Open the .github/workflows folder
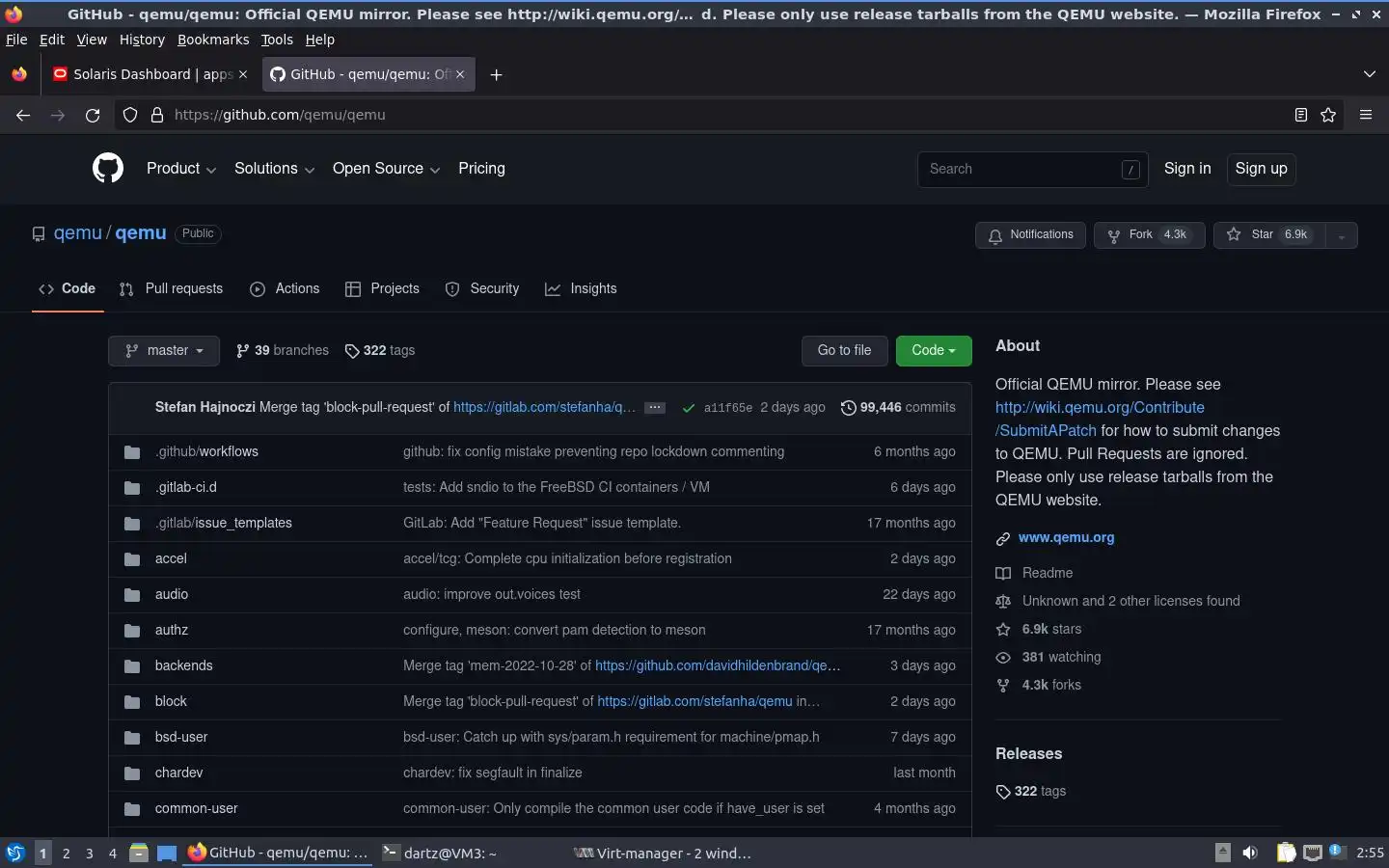Screen dimensions: 1389x868 coord(206,451)
